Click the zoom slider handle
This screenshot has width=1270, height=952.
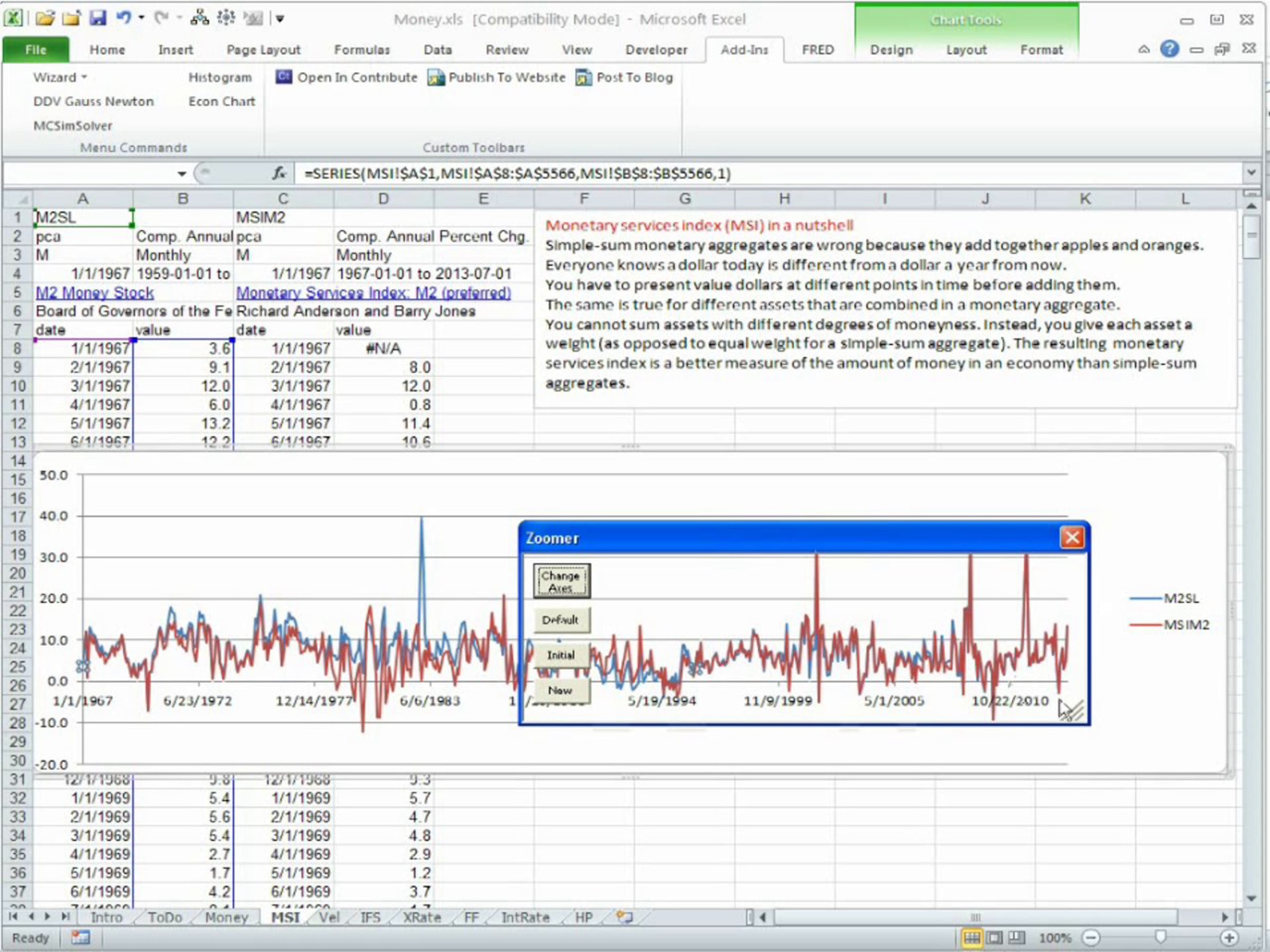[x=1160, y=937]
